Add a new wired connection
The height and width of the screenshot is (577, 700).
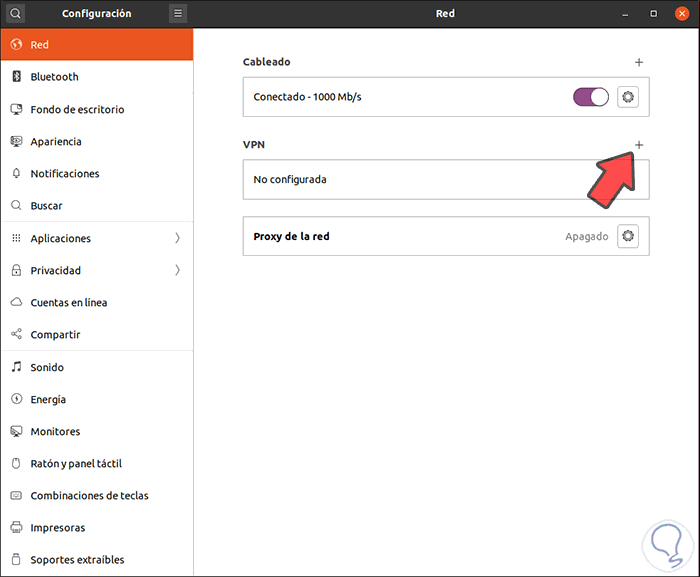tap(639, 62)
